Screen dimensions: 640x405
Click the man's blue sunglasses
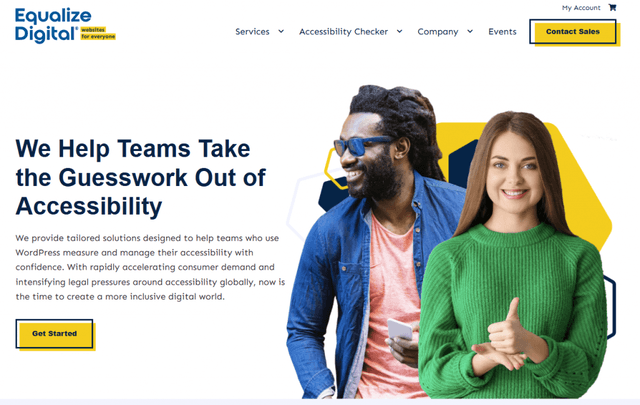361,145
